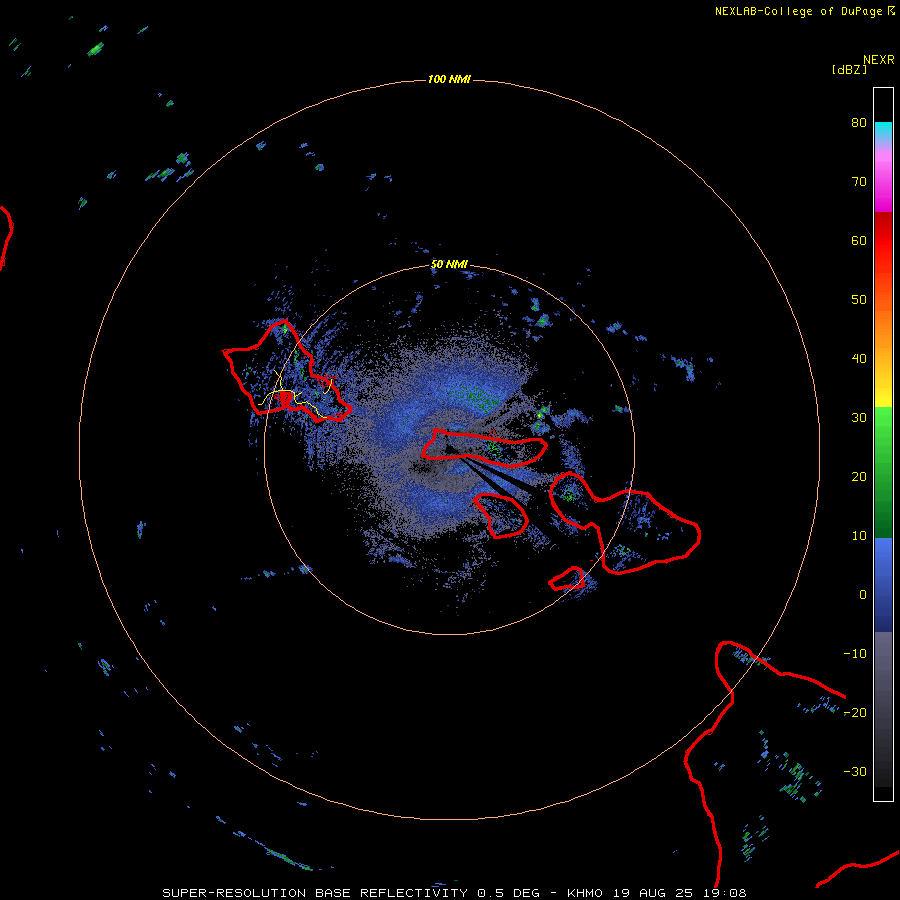
Task: Click the -10 dBZ scale value
Action: click(x=855, y=654)
